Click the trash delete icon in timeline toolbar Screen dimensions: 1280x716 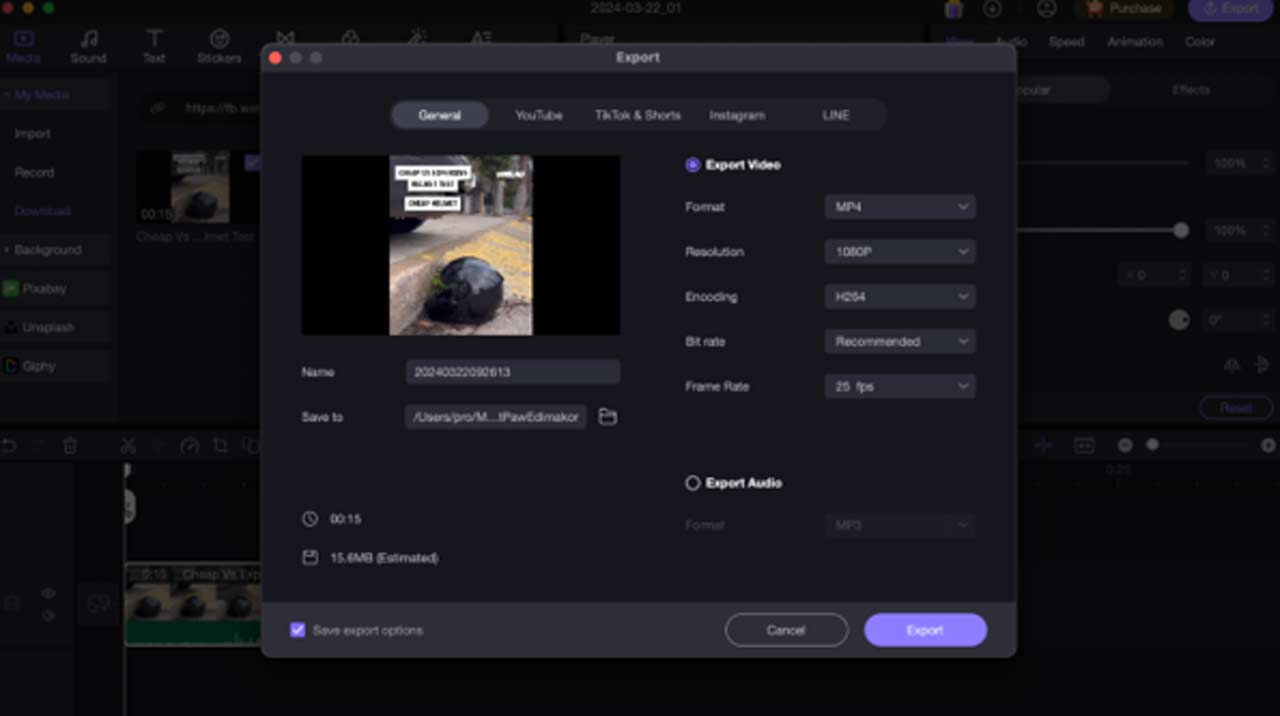click(x=70, y=446)
